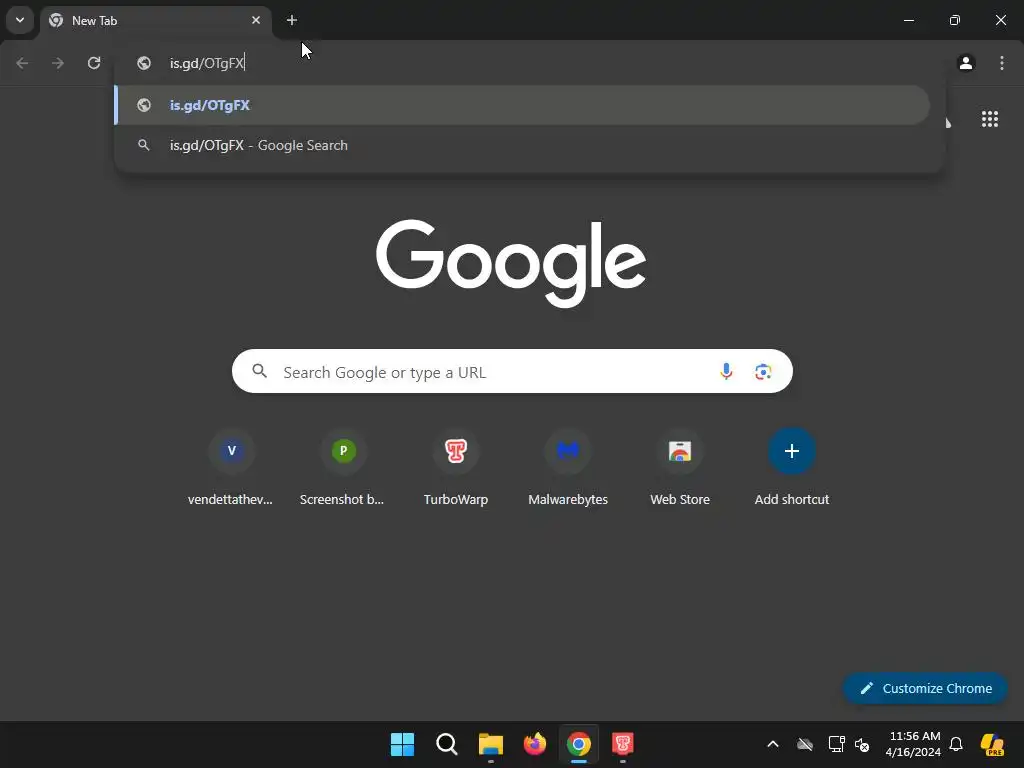Image resolution: width=1024 pixels, height=768 pixels.
Task: Click the Chrome taskbar icon
Action: click(579, 744)
